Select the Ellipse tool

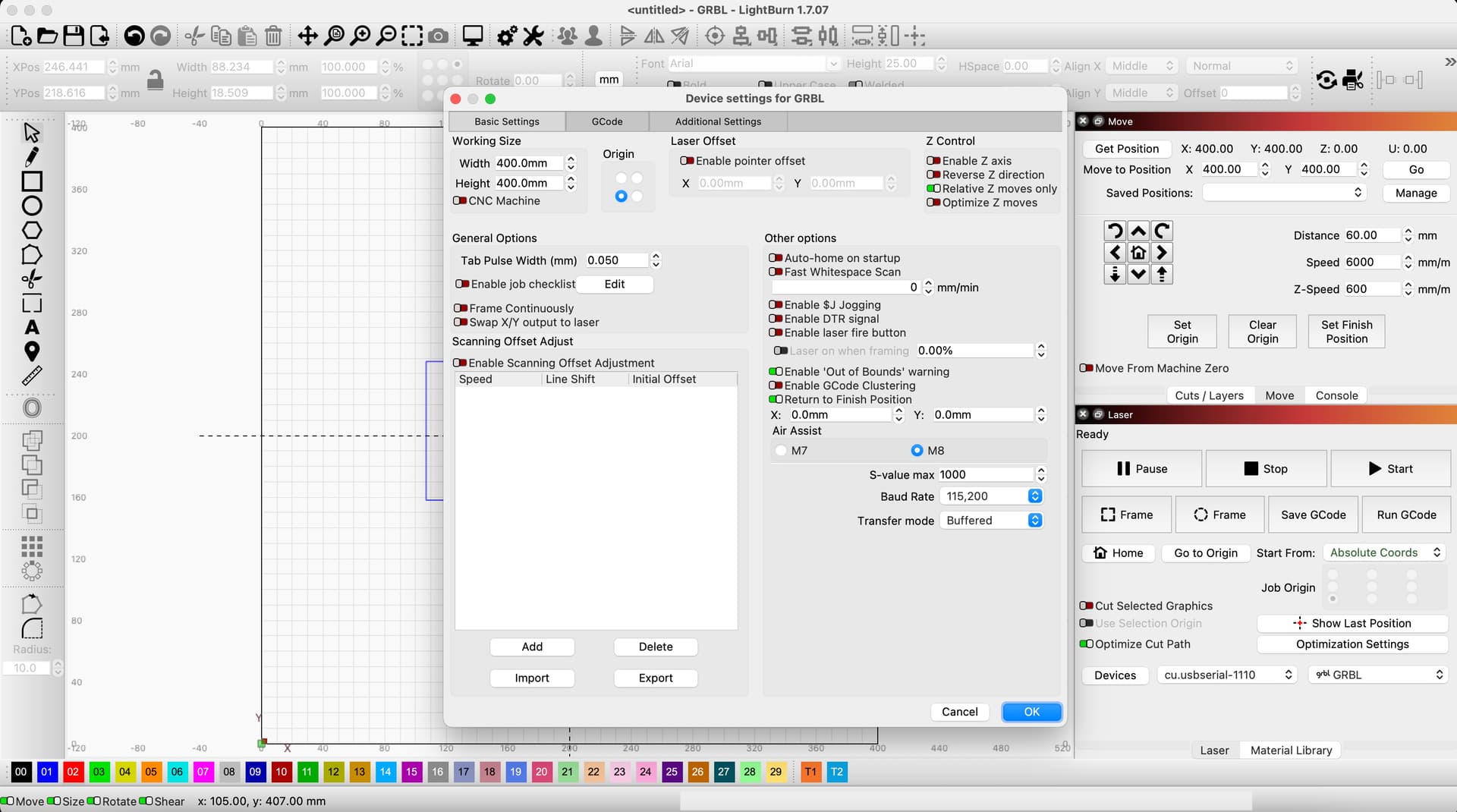click(x=32, y=206)
